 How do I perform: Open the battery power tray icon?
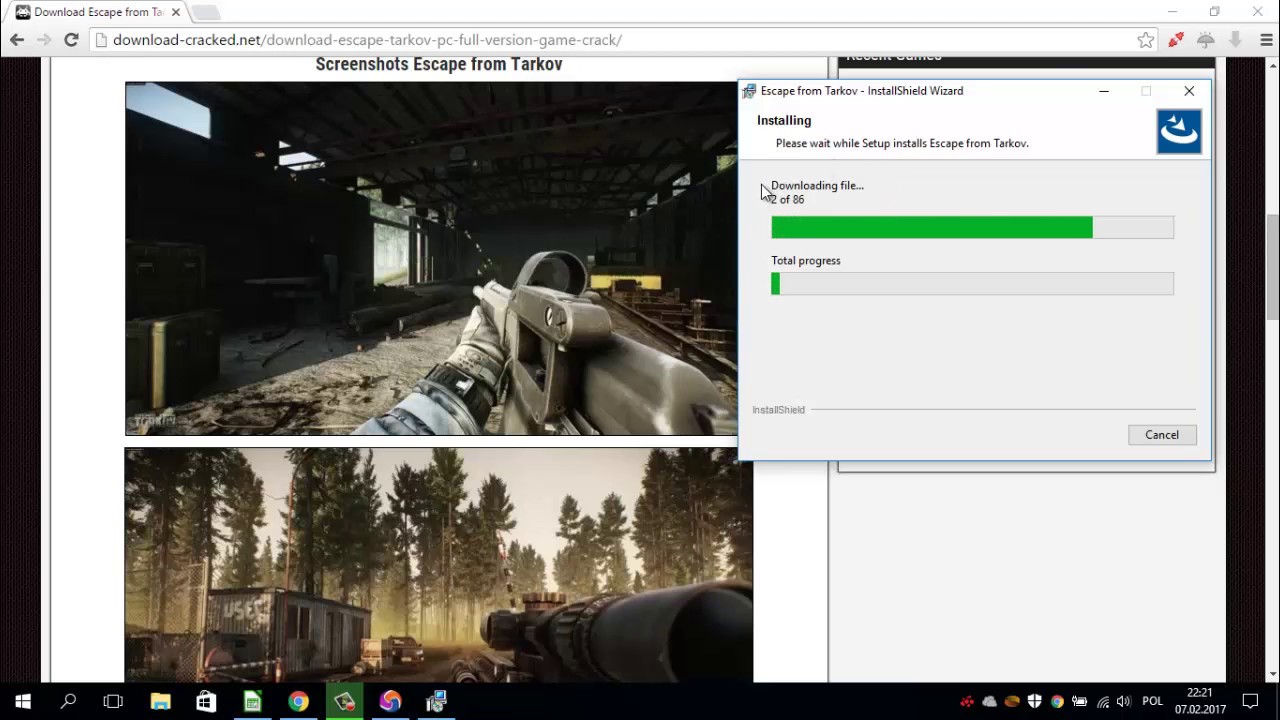(1080, 702)
